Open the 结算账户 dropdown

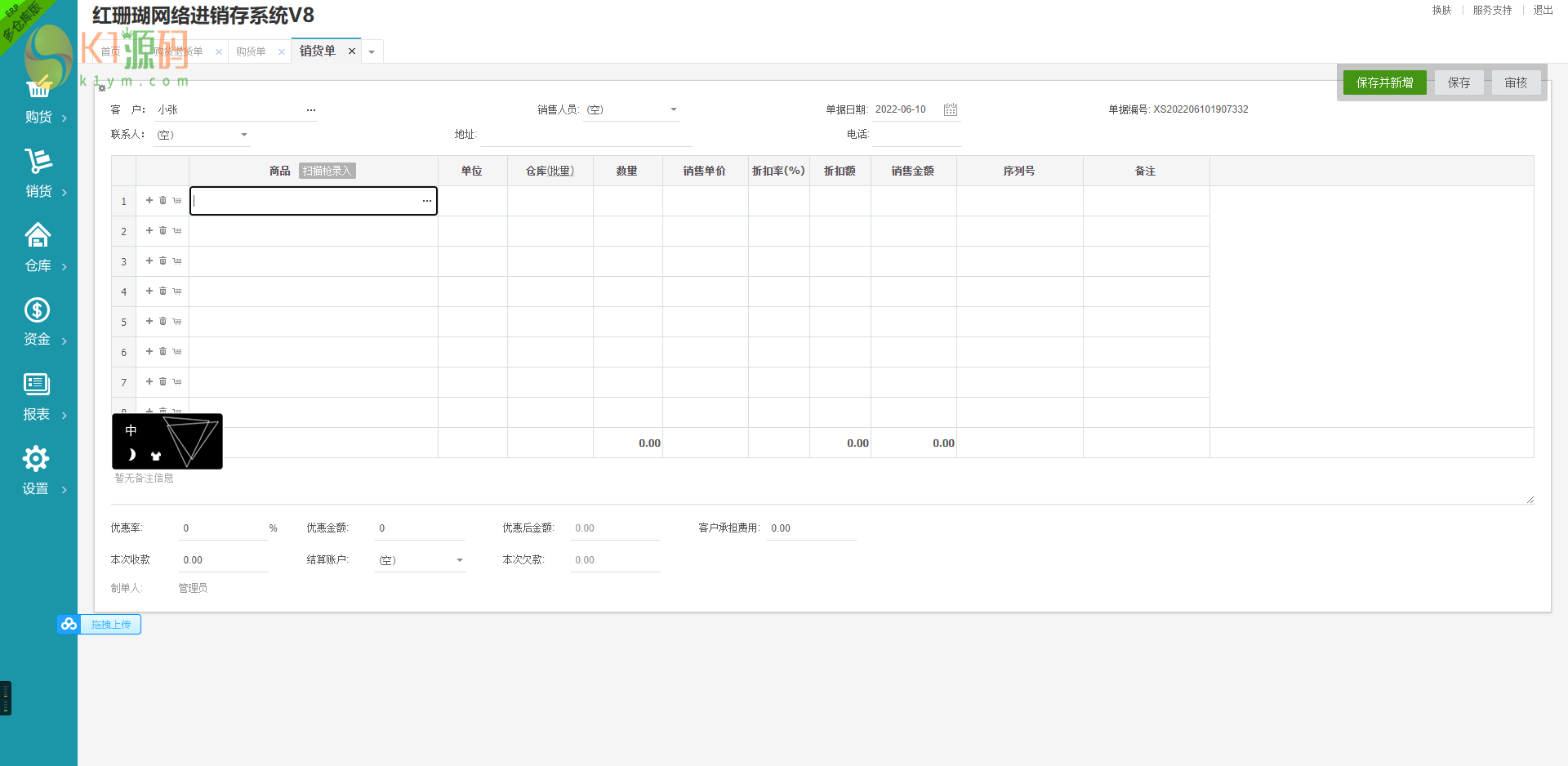[x=460, y=560]
